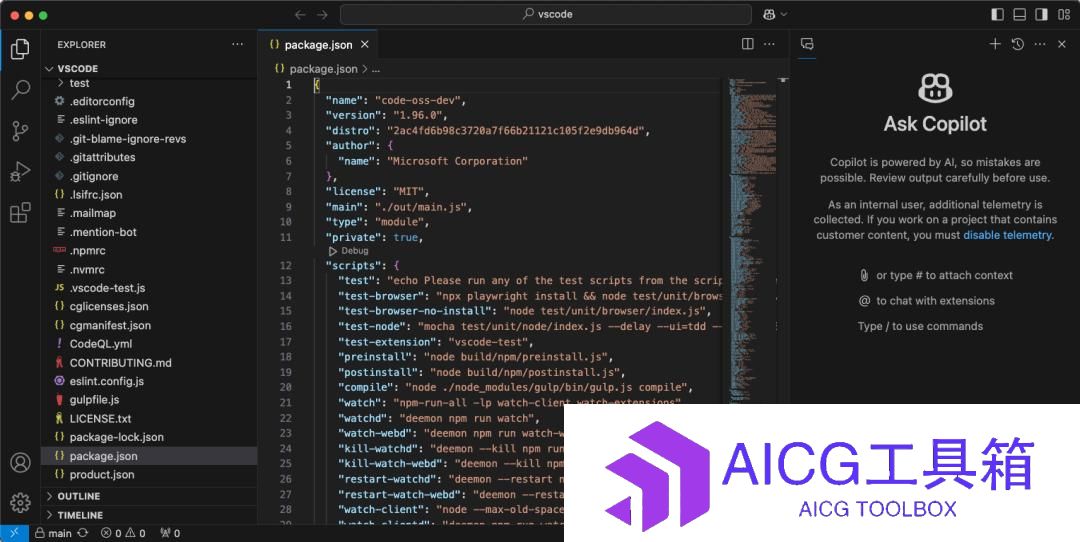Expand the OUTLINE section

(149, 497)
